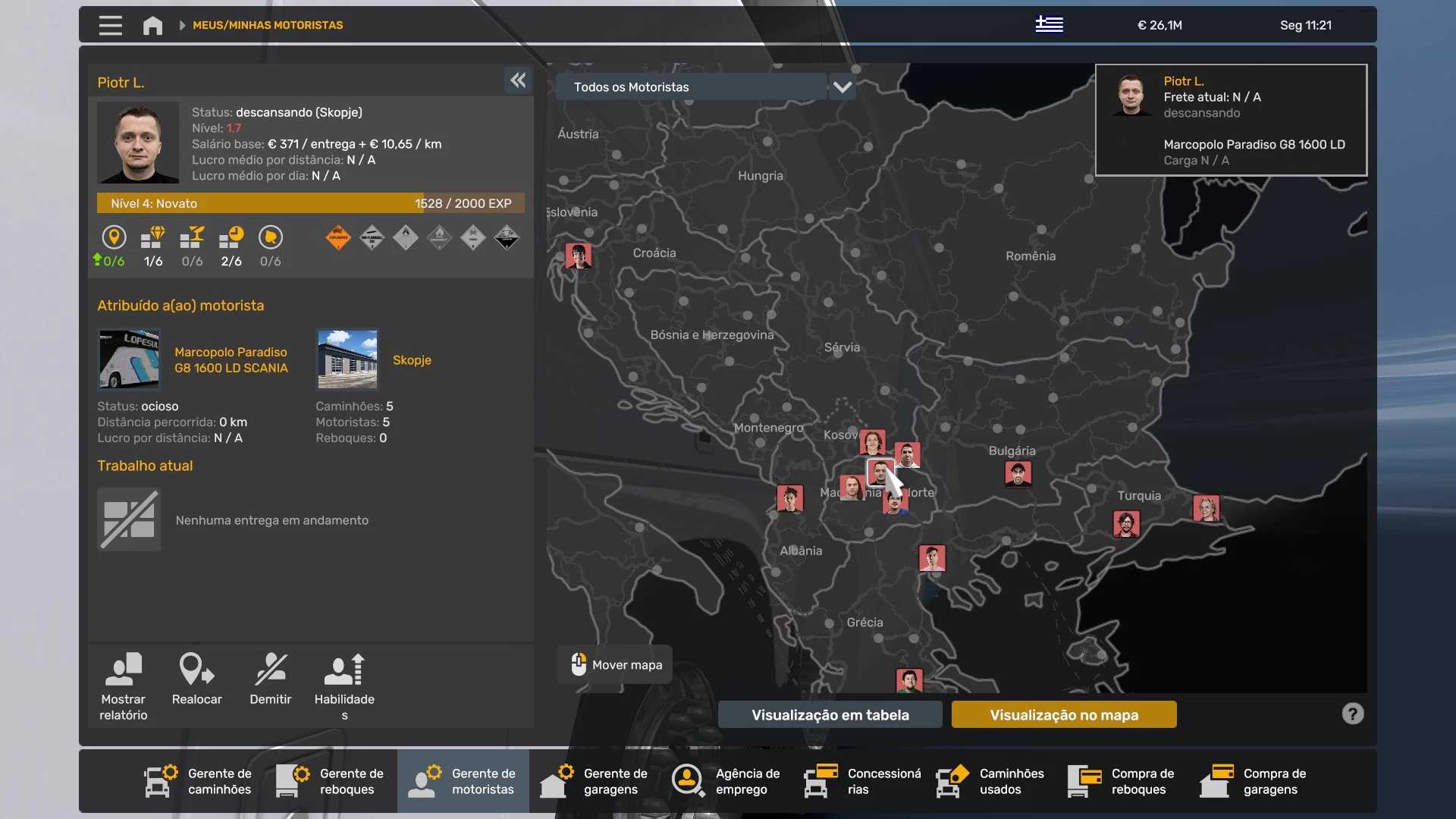
Task: Open the hamburger main menu
Action: tap(110, 25)
